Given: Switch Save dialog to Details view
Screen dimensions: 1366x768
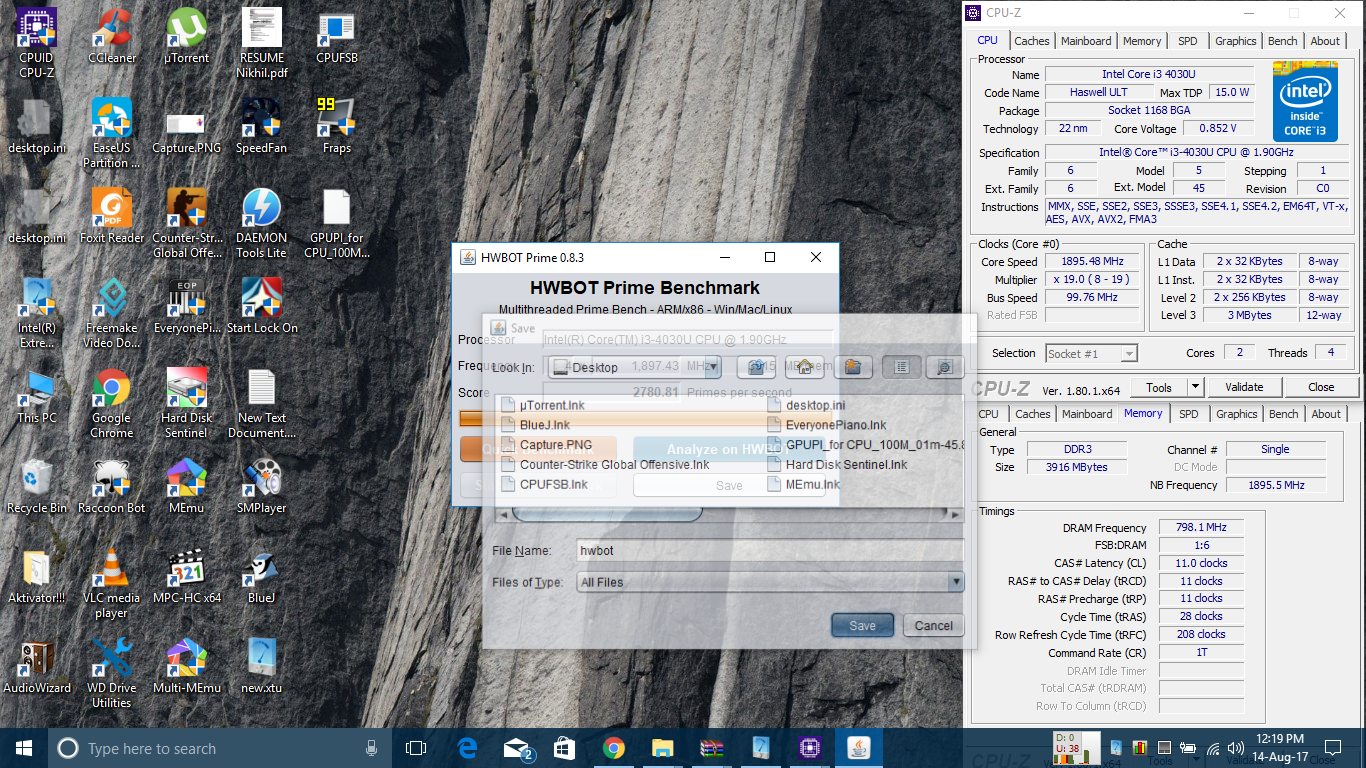Looking at the screenshot, I should pos(944,367).
